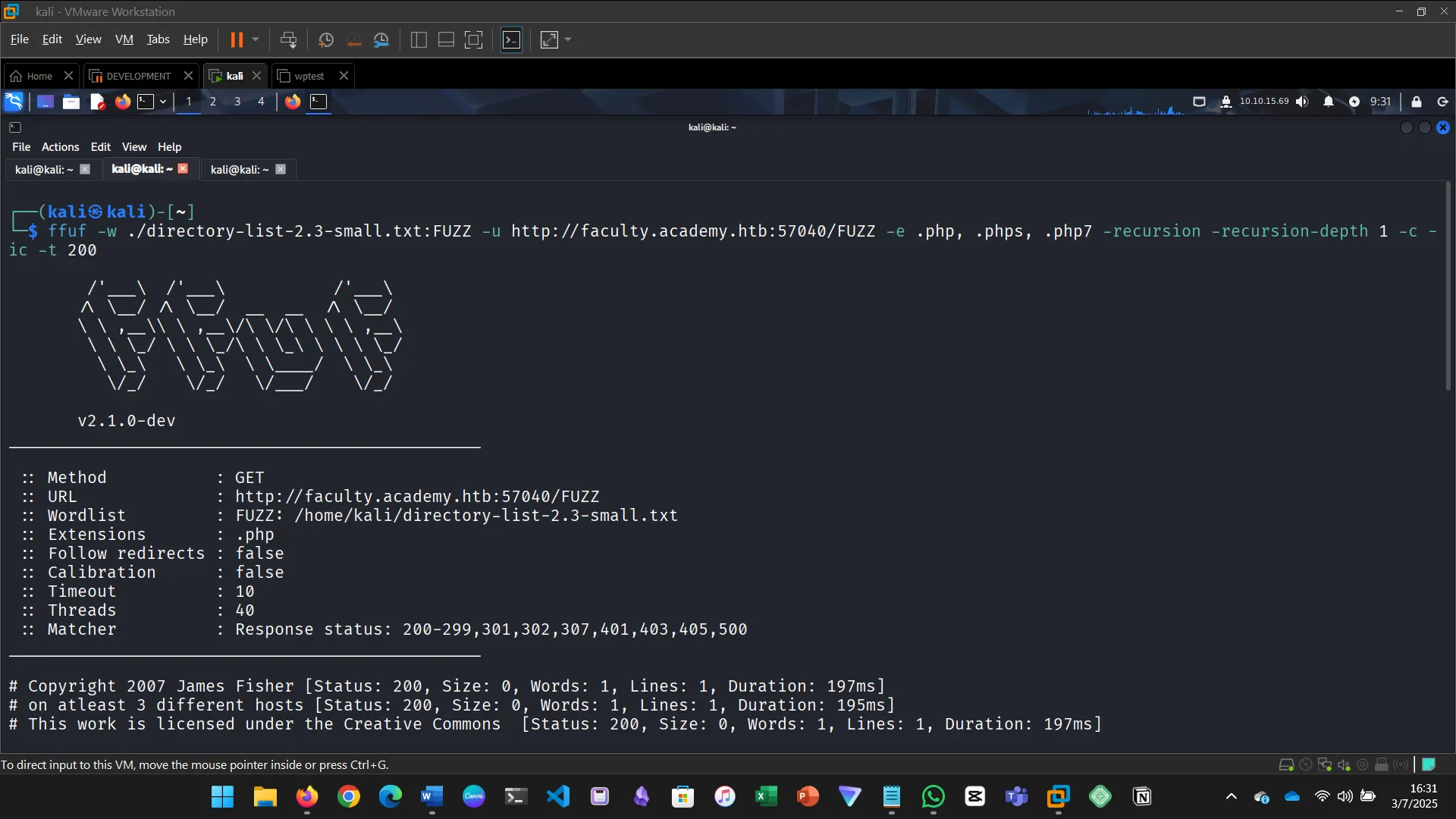The height and width of the screenshot is (819, 1456).
Task: Open the VMware snapshot manager
Action: tap(381, 39)
